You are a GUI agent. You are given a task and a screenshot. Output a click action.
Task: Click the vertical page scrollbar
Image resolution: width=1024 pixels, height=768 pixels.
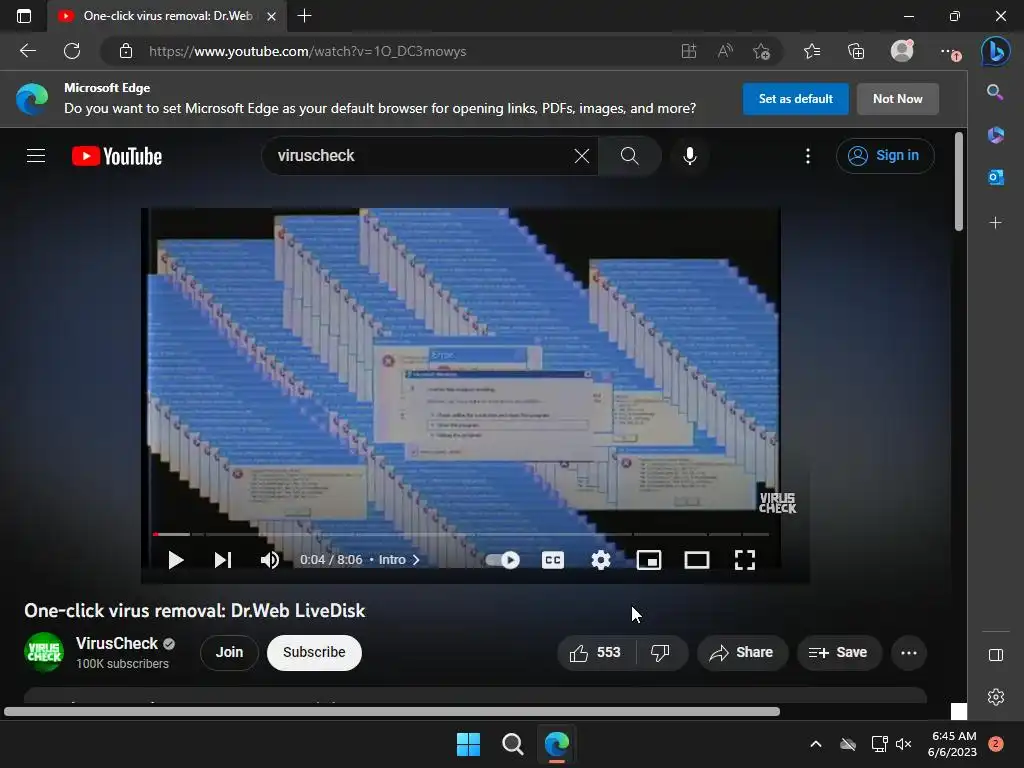point(959,182)
